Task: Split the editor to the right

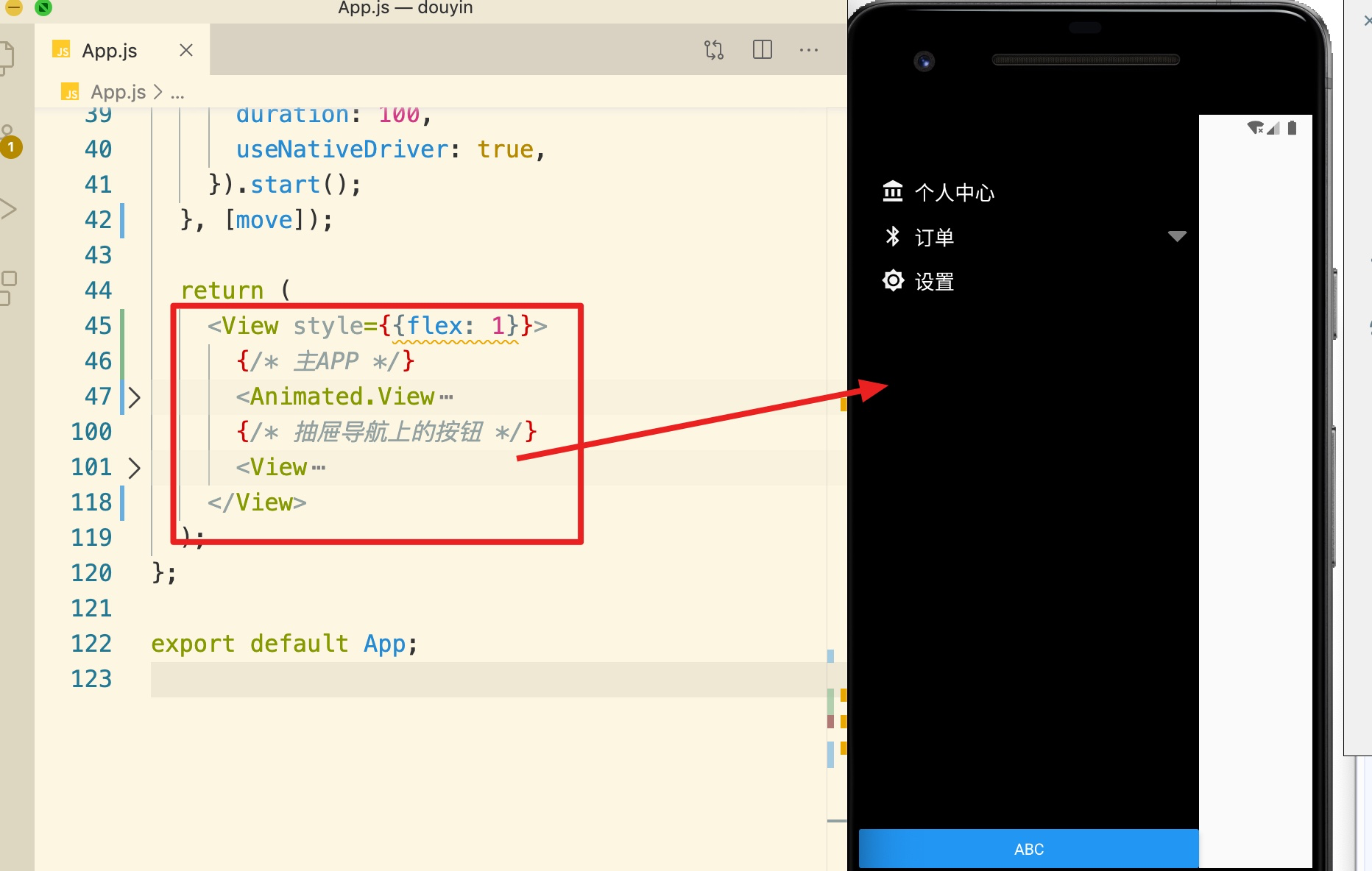Action: pos(763,50)
